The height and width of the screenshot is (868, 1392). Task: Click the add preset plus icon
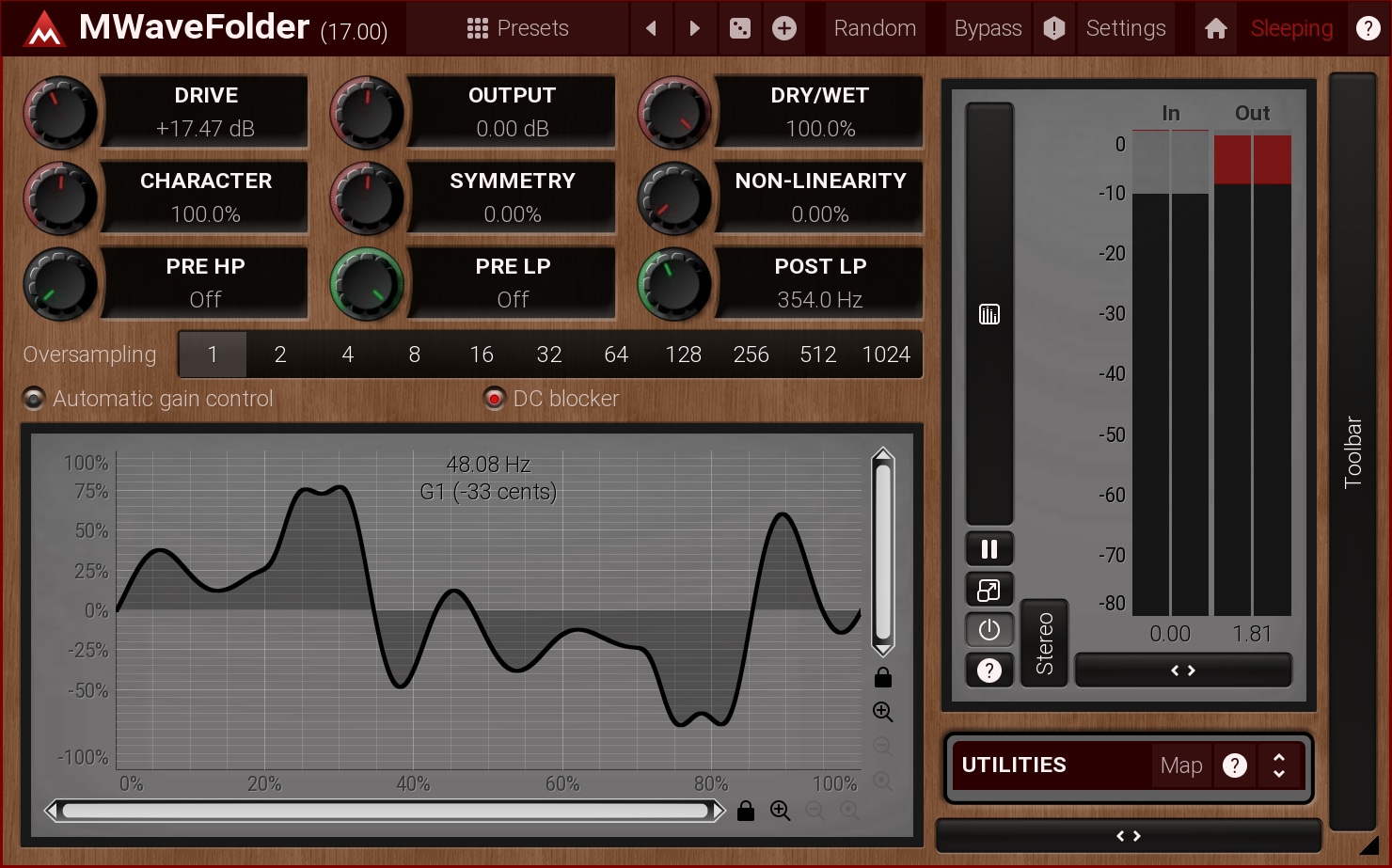[784, 28]
